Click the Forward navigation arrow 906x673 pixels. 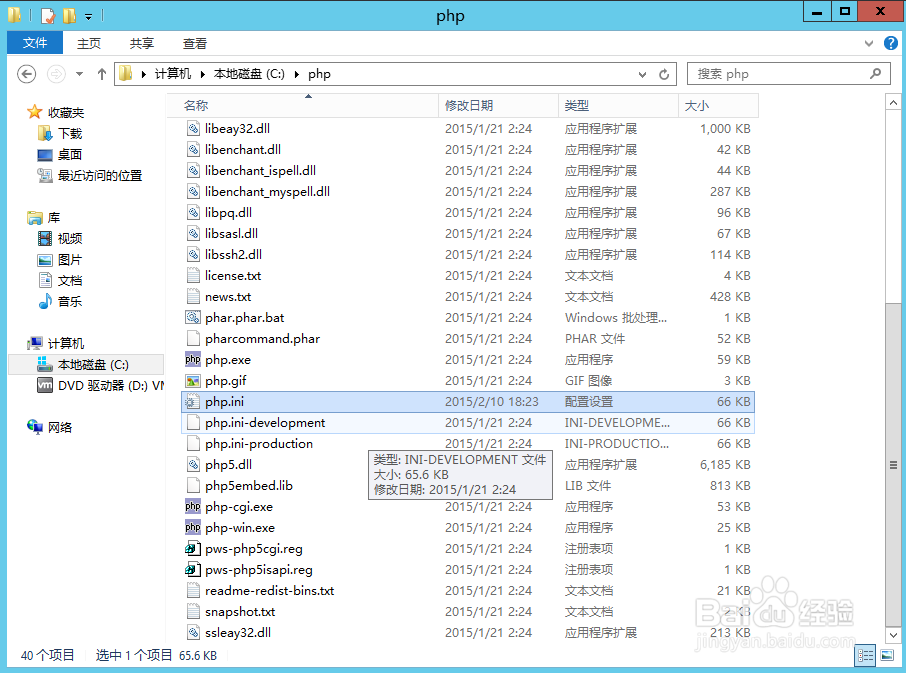click(x=56, y=74)
